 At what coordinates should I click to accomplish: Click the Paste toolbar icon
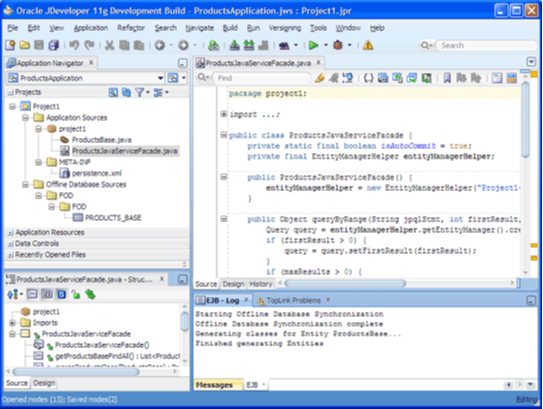tap(139, 45)
